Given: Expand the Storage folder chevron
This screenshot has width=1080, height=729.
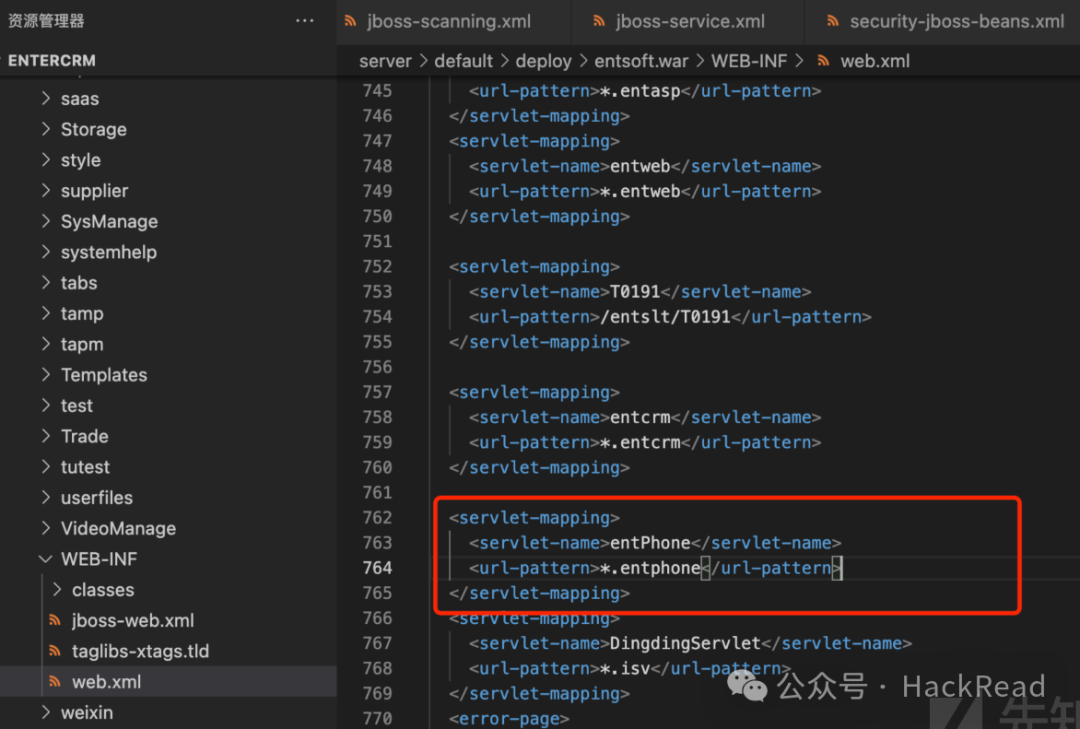Looking at the screenshot, I should tap(45, 129).
